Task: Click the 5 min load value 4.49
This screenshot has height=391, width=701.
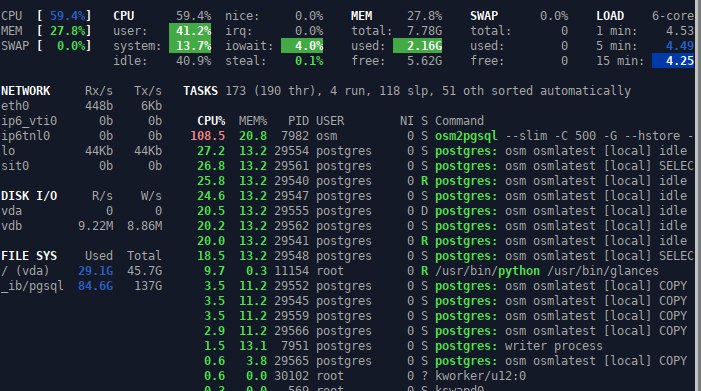Action: [x=680, y=46]
